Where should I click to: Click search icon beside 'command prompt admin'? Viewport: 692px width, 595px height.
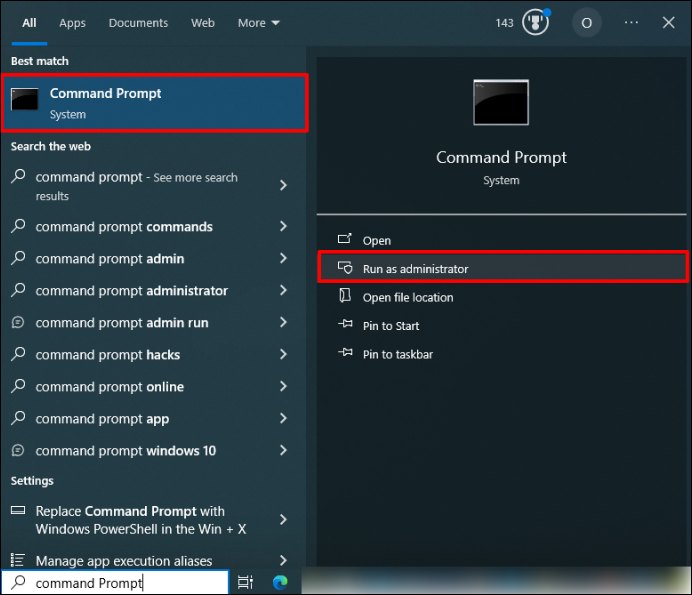tap(18, 257)
